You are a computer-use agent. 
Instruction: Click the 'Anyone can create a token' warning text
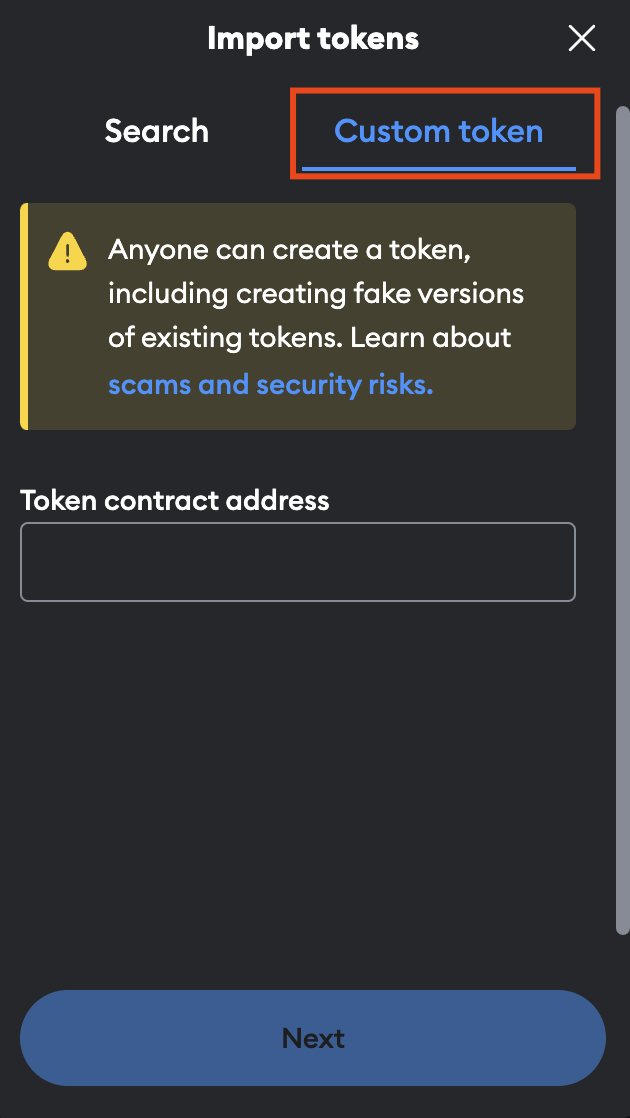tap(290, 250)
